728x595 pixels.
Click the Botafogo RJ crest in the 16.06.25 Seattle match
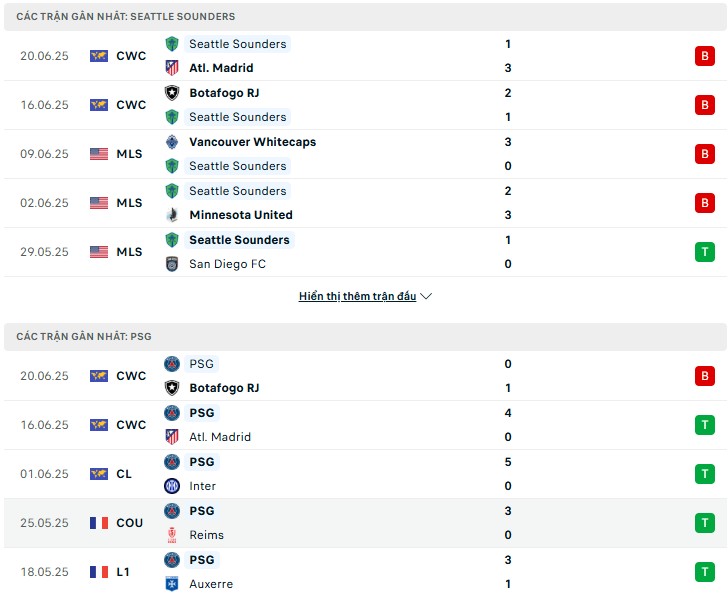tap(172, 93)
